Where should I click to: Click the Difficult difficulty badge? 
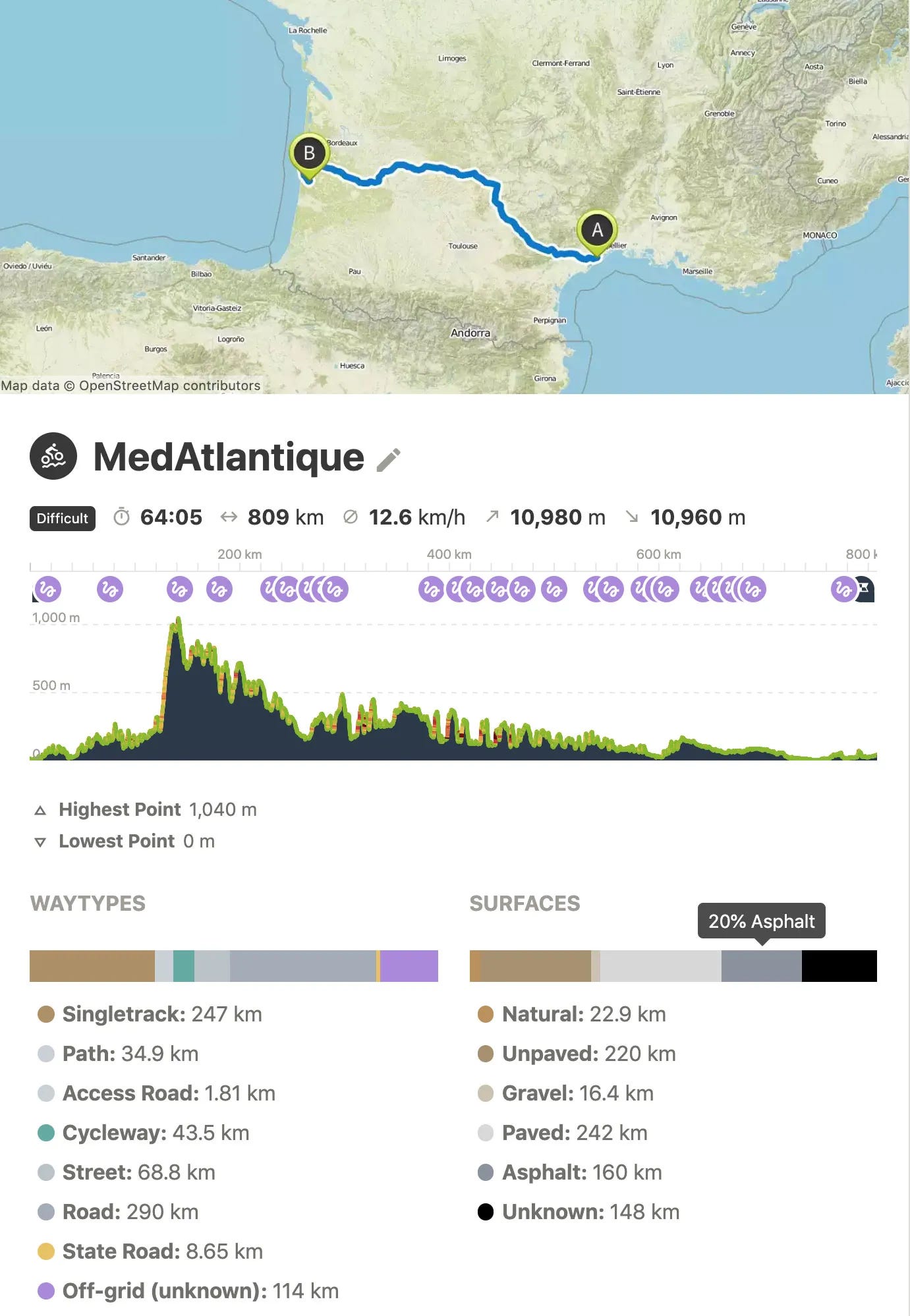pyautogui.click(x=63, y=518)
